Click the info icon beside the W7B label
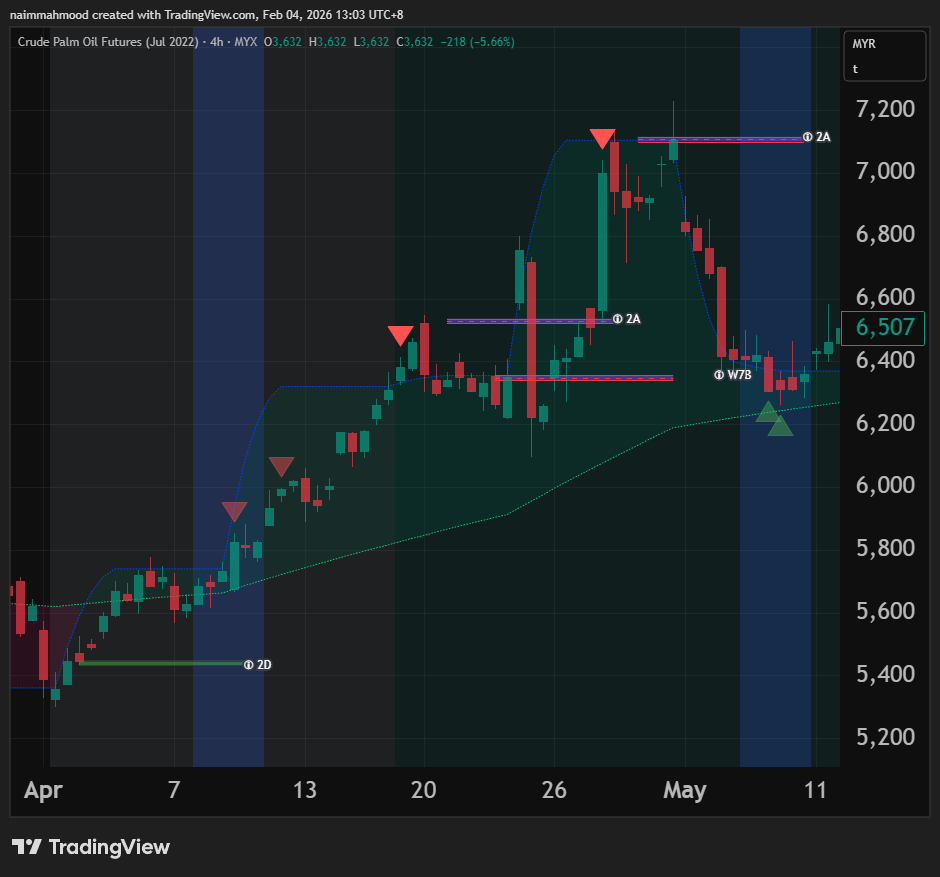The image size is (940, 877). [x=719, y=375]
